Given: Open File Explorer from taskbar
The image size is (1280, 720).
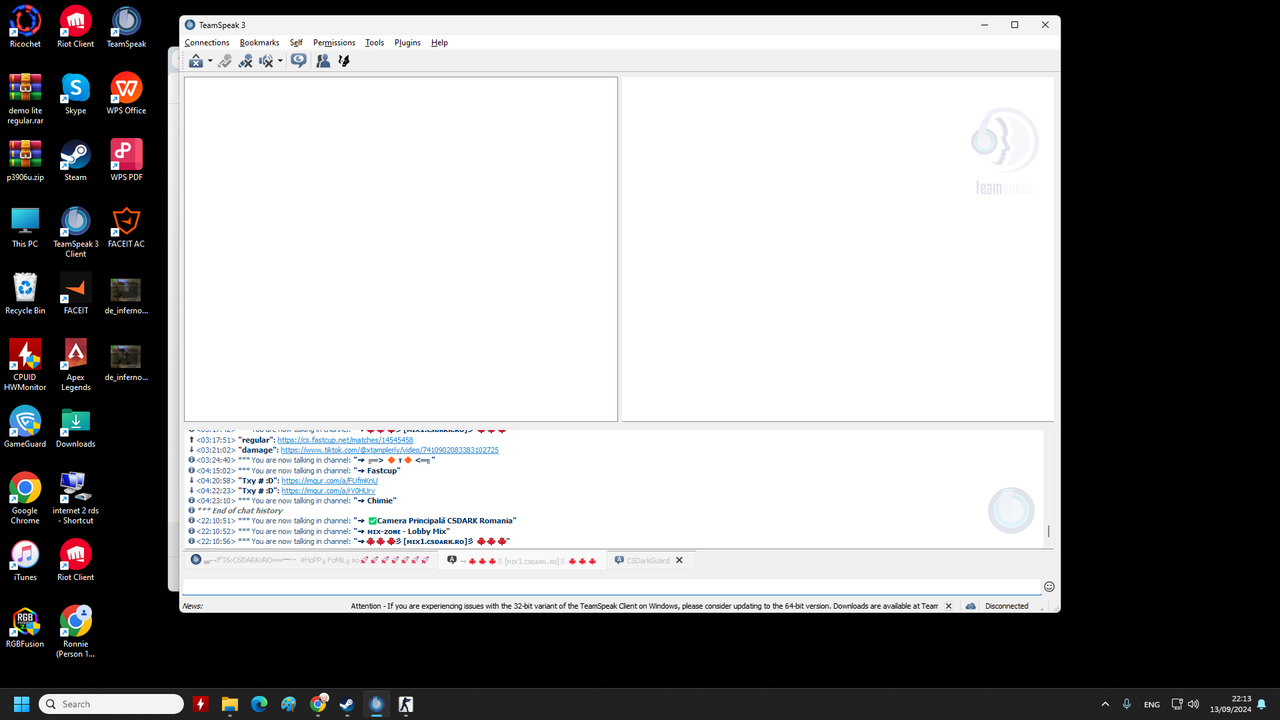Looking at the screenshot, I should 230,704.
